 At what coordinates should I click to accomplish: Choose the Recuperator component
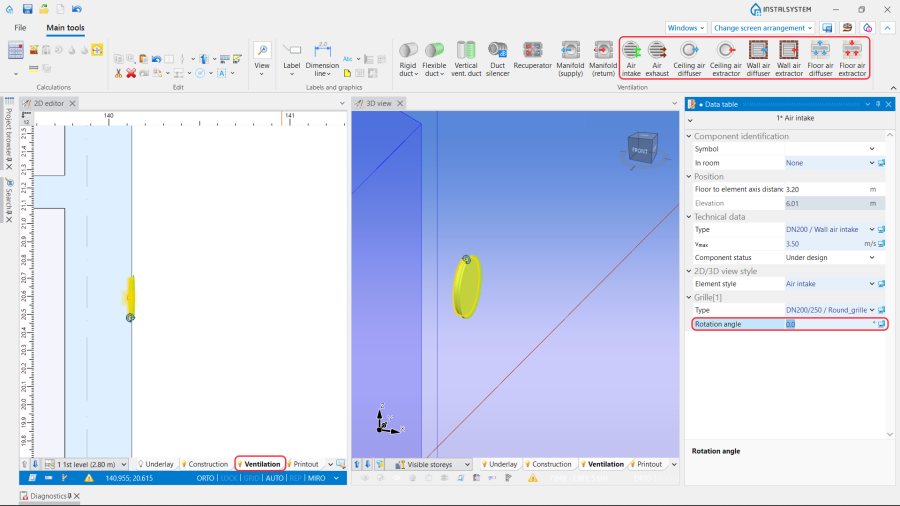(x=532, y=56)
